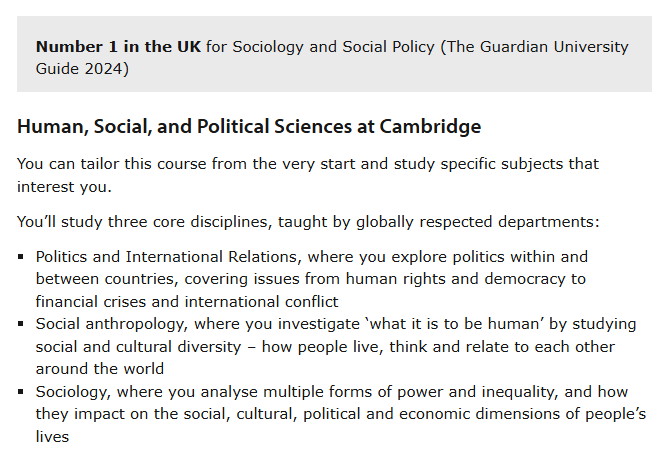662x452 pixels.
Task: Click the 'You can tailor this course' sentence
Action: point(308,175)
